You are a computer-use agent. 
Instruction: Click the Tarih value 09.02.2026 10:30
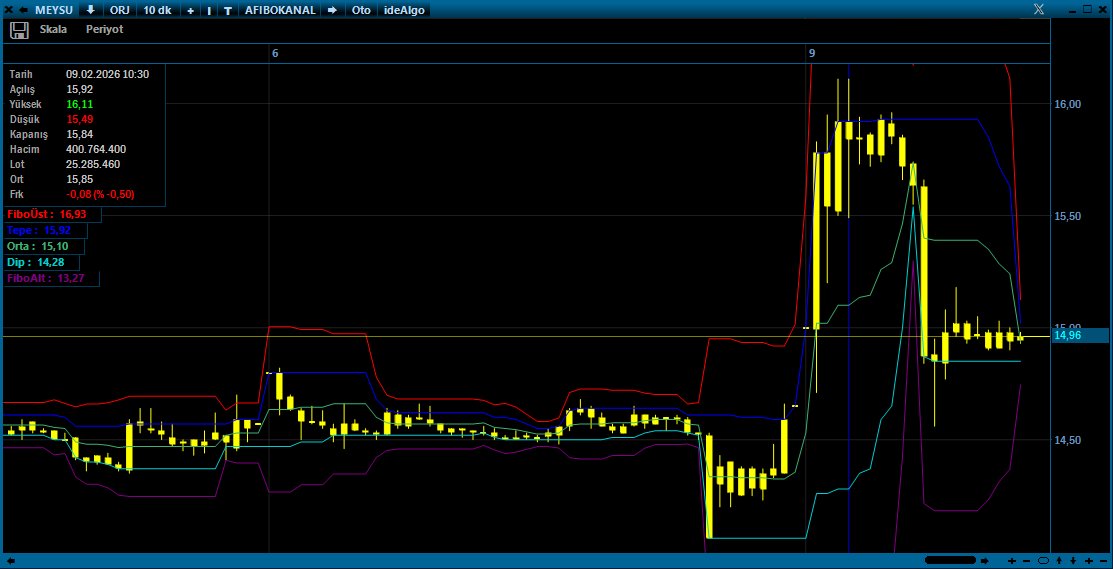tap(107, 74)
